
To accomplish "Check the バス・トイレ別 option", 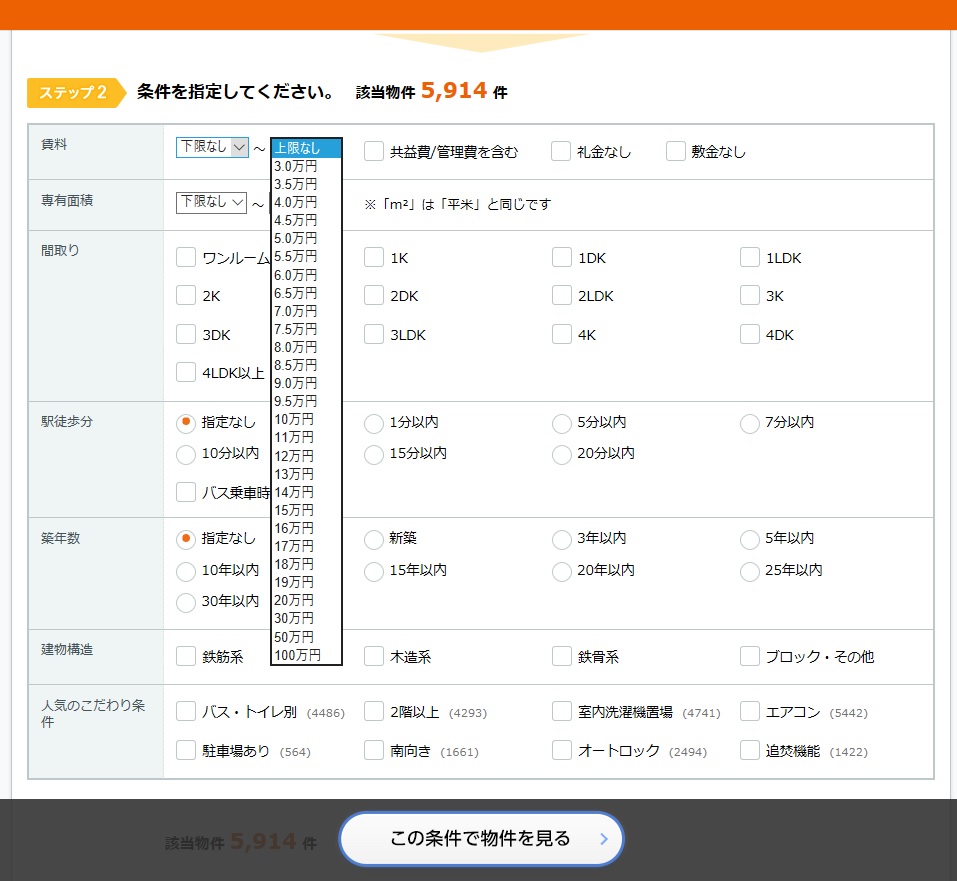I will click(186, 712).
